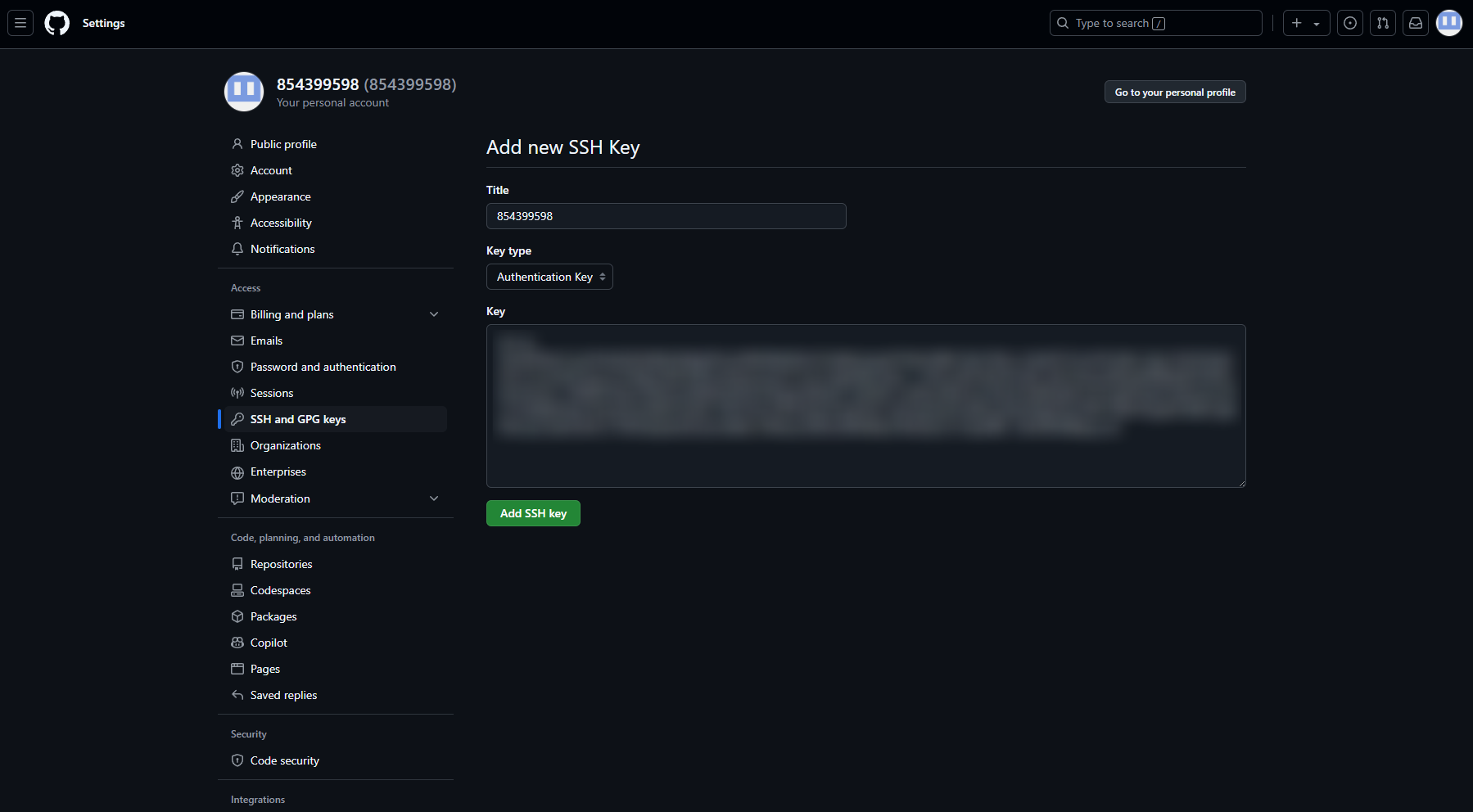Image resolution: width=1473 pixels, height=812 pixels.
Task: Go to Password and authentication settings
Action: 323,367
